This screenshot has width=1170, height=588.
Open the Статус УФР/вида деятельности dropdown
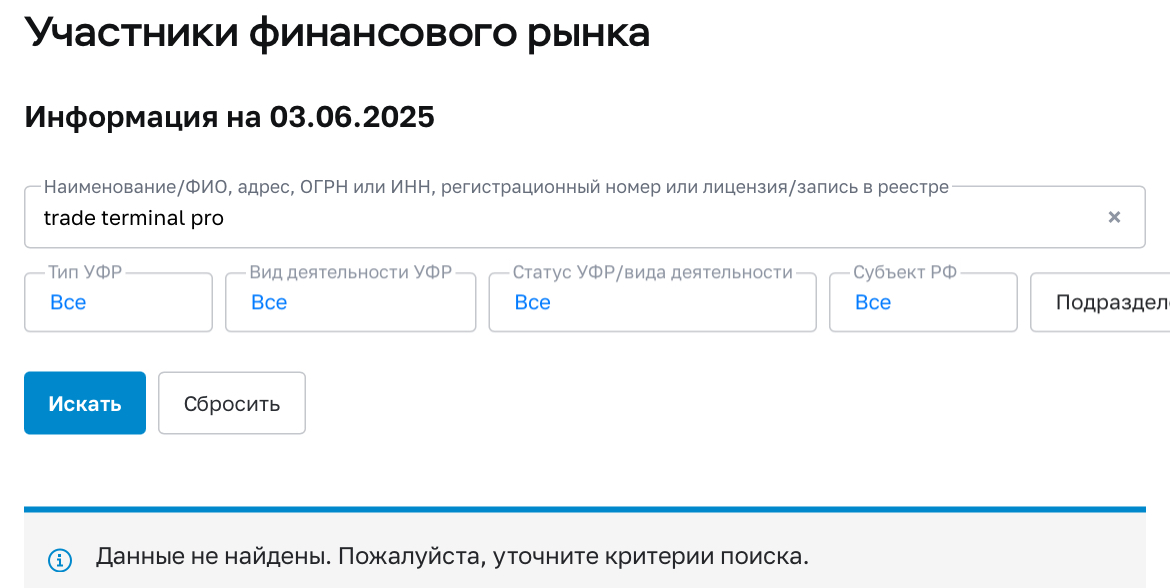tap(652, 303)
